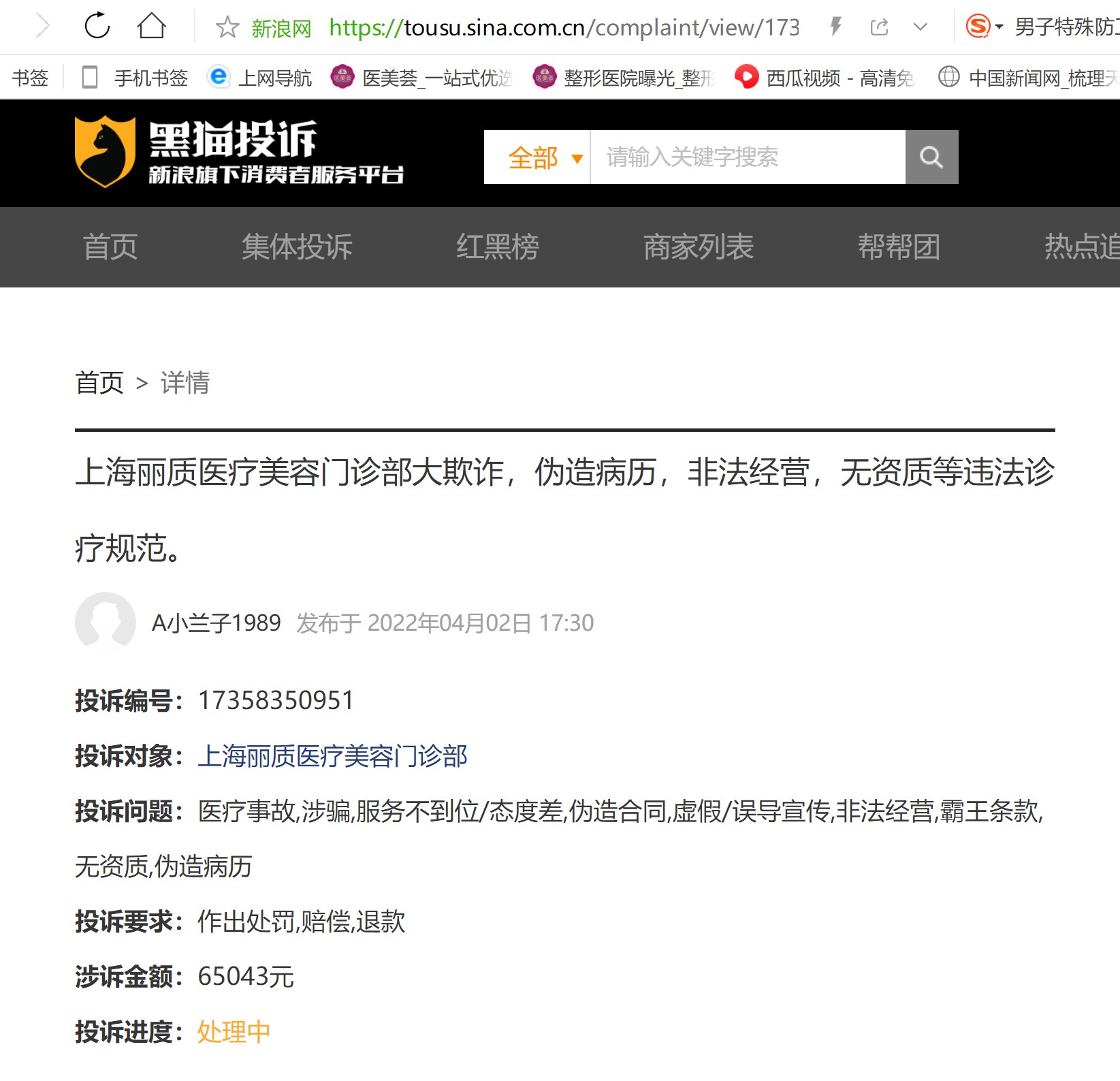Click the 黑猫投诉 cat shield logo
1120x1081 pixels.
[105, 151]
